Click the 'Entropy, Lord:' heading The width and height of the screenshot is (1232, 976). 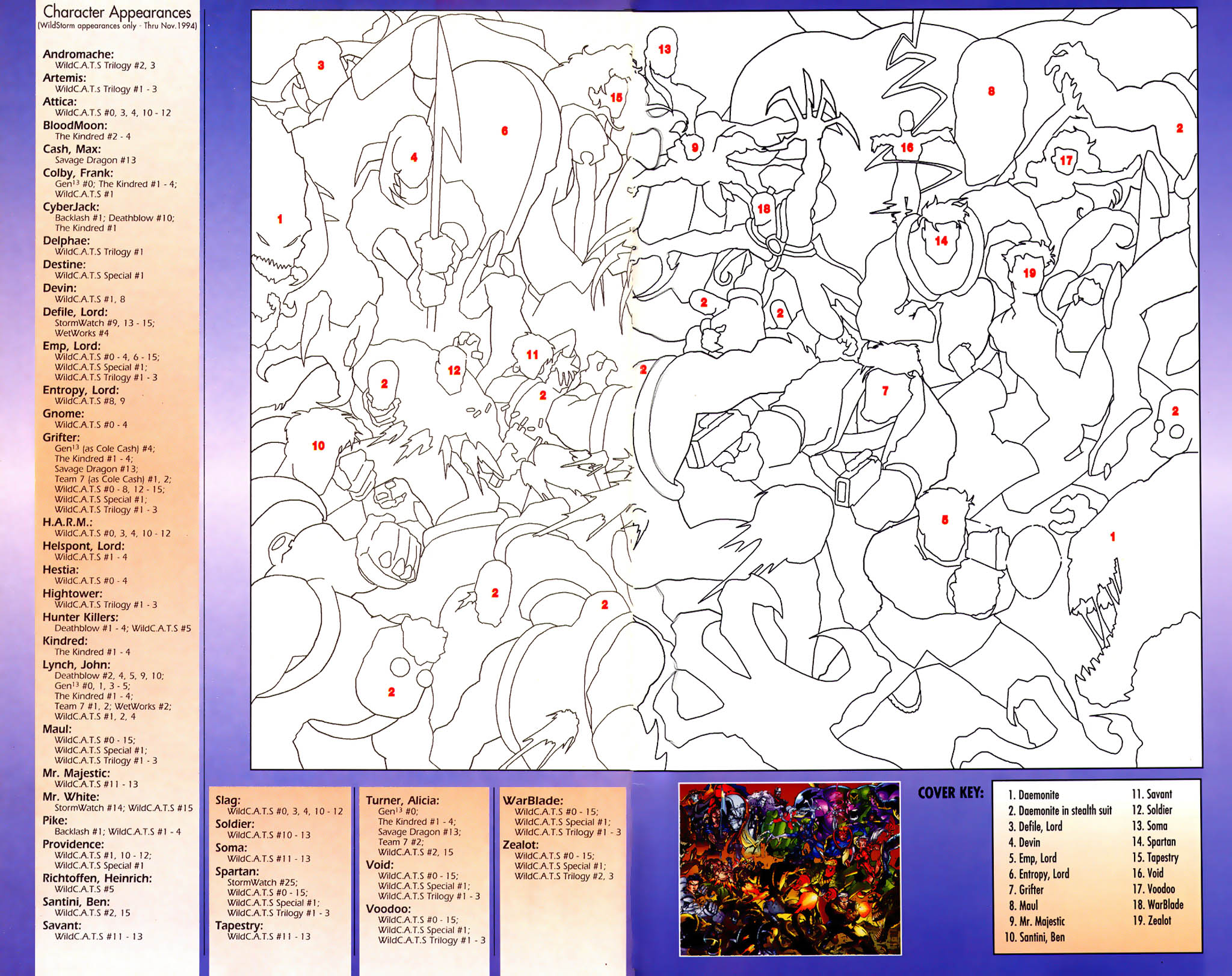pos(80,390)
